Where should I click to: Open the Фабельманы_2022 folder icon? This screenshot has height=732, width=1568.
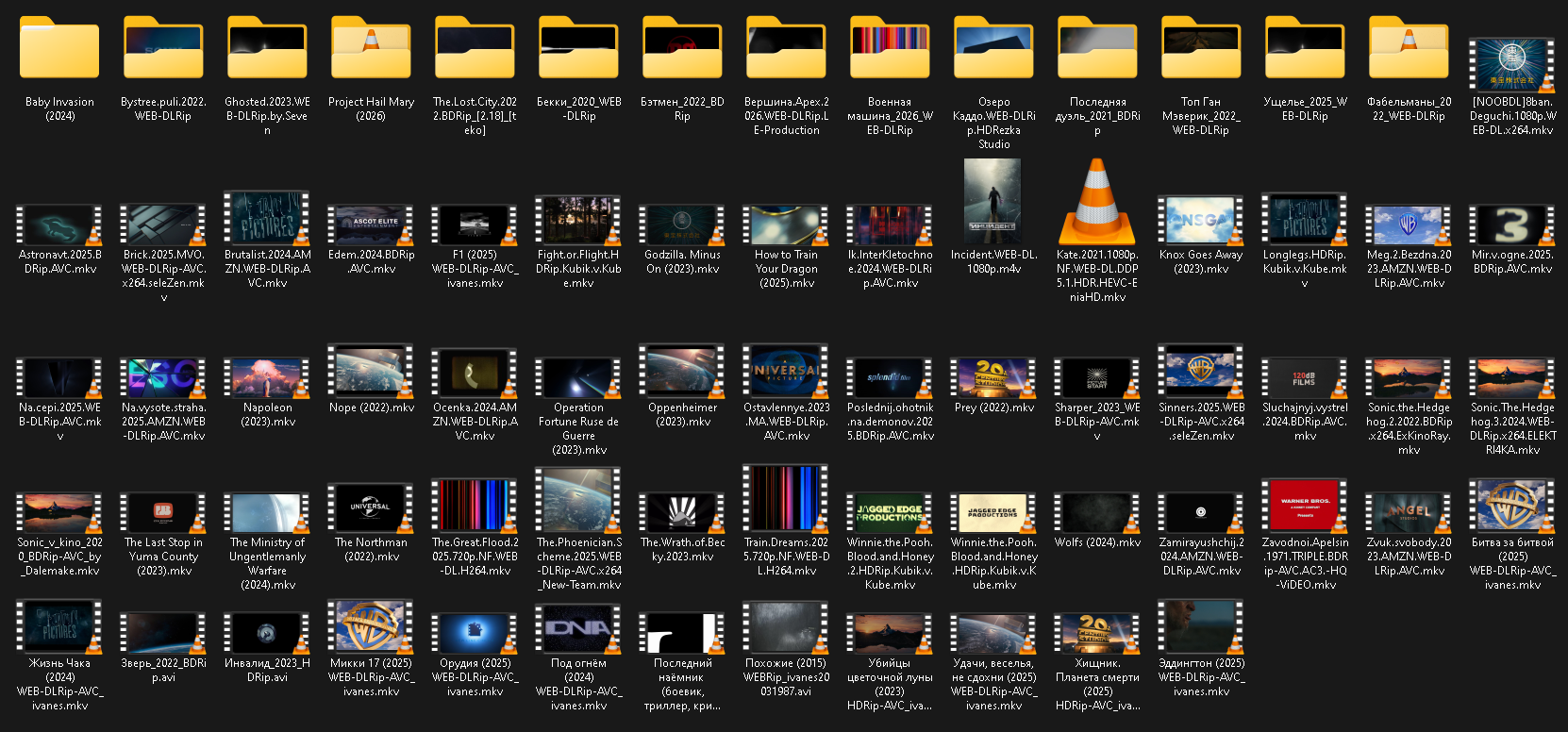coord(1409,47)
